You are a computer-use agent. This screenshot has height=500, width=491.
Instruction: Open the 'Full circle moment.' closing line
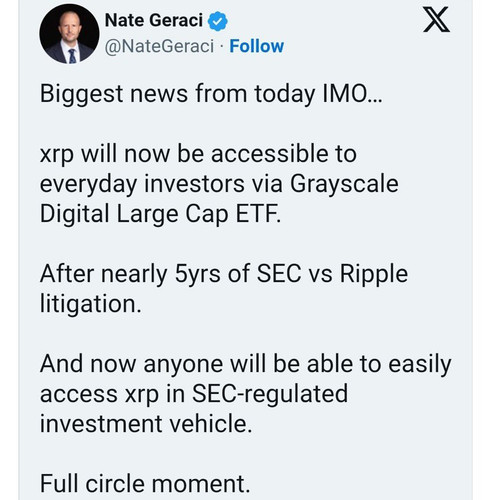tap(145, 484)
